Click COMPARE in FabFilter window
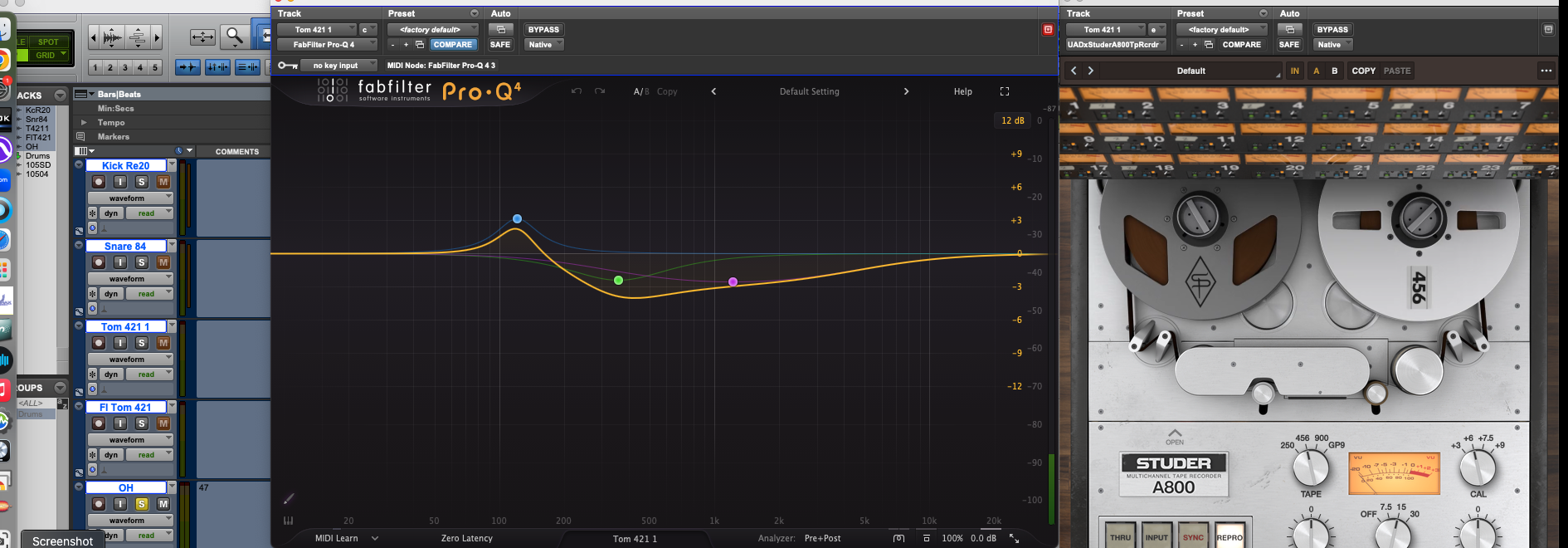 click(x=452, y=45)
